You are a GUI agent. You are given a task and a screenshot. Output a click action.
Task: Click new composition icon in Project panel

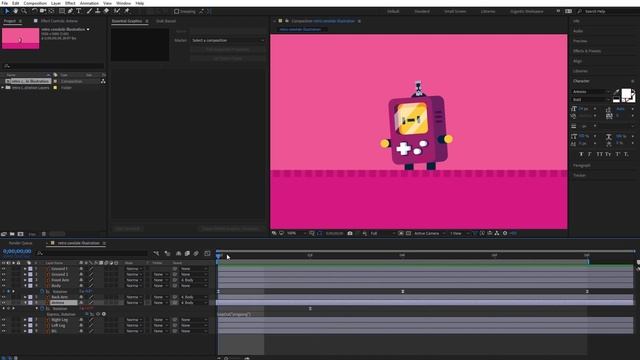pos(20,234)
